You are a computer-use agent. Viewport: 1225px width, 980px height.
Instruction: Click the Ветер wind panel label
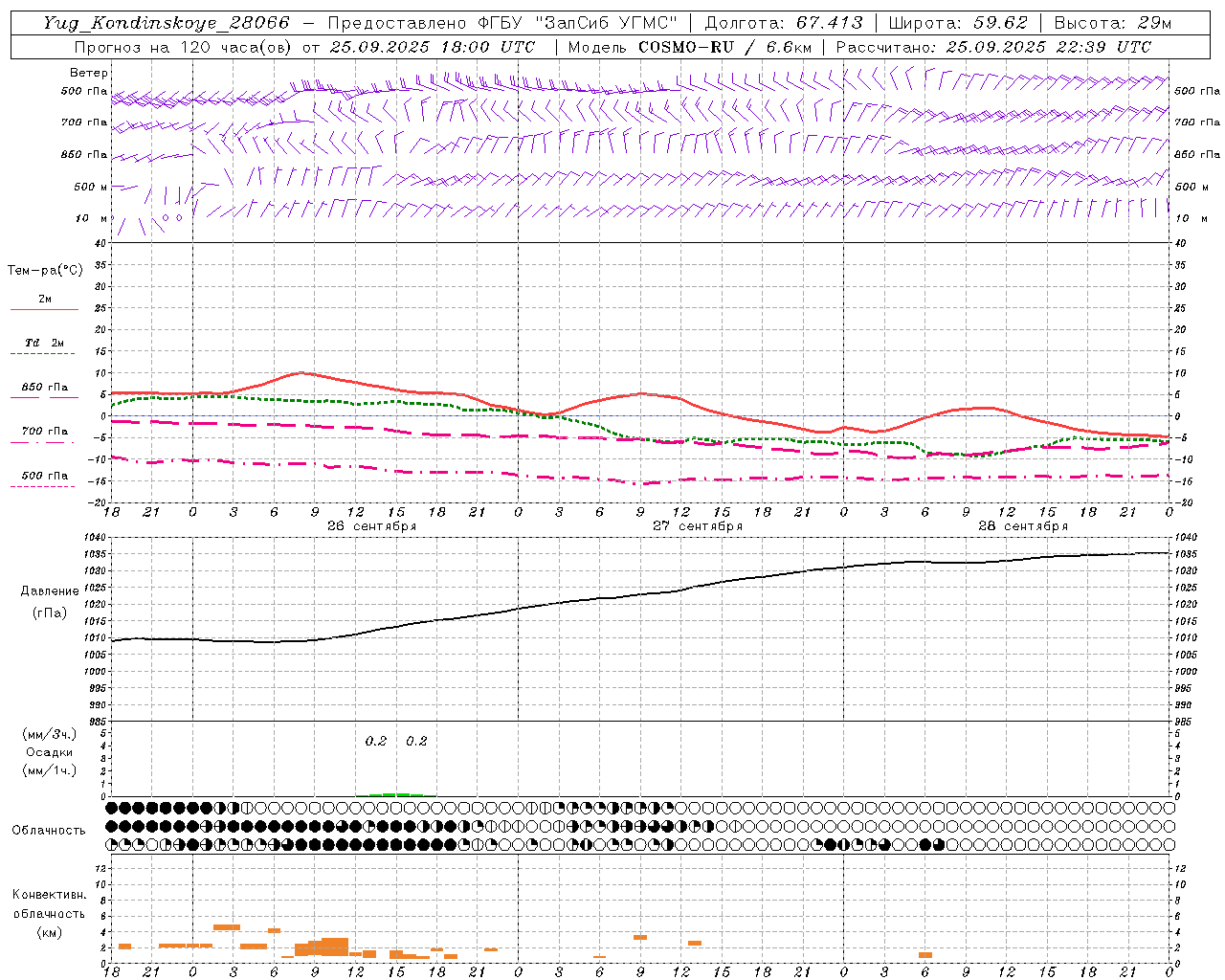pyautogui.click(x=89, y=73)
